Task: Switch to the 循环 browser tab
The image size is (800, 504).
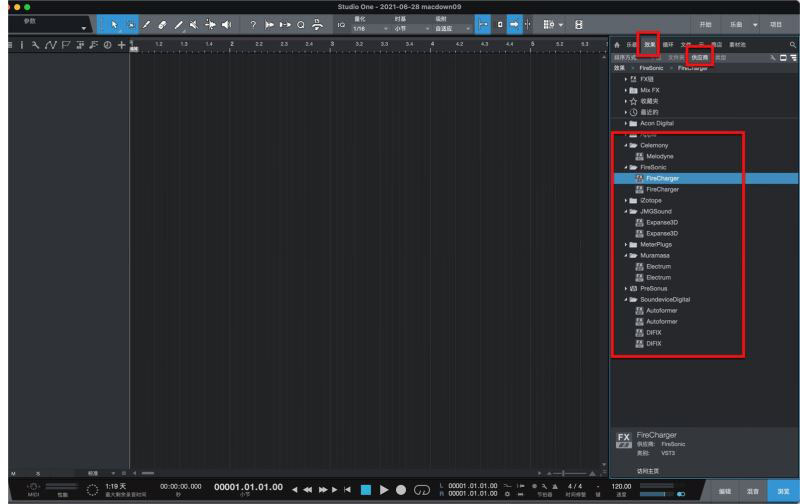Action: (668, 45)
